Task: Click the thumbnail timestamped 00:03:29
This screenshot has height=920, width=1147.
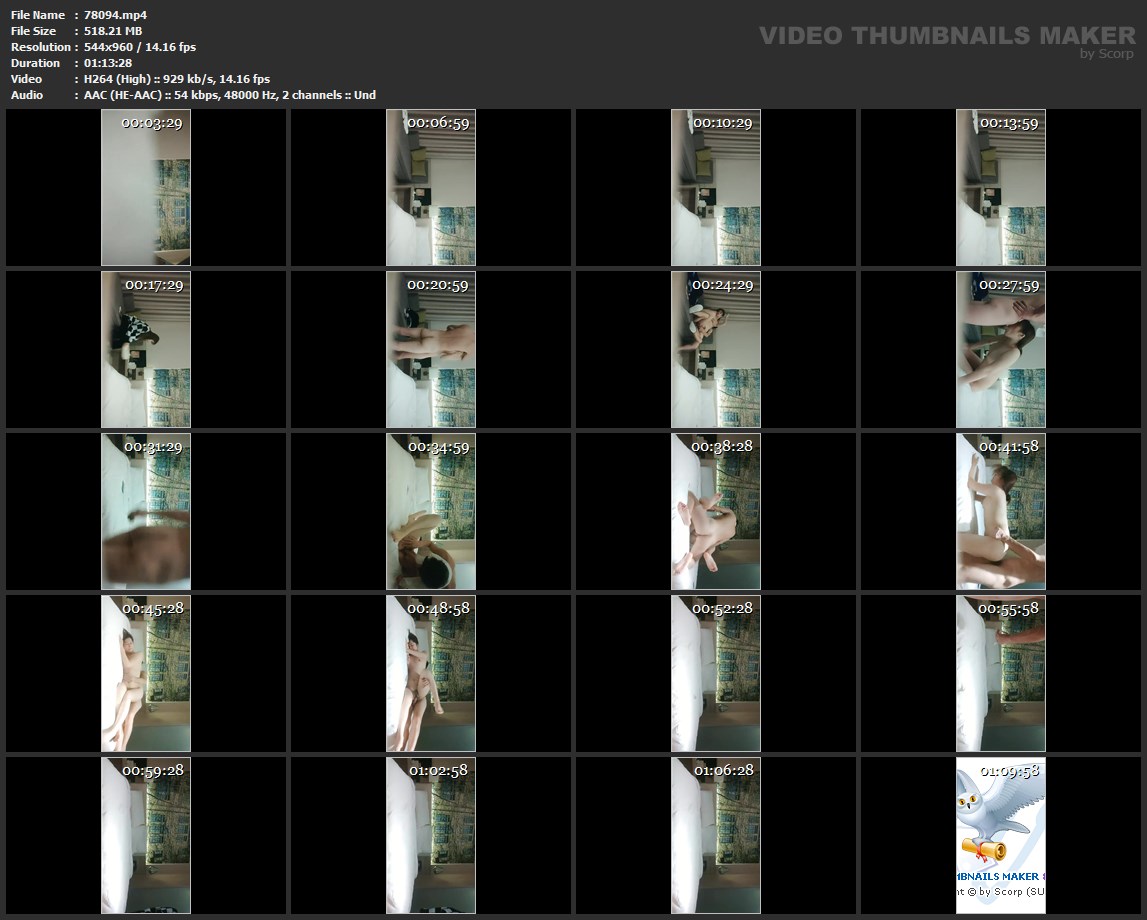Action: (146, 187)
